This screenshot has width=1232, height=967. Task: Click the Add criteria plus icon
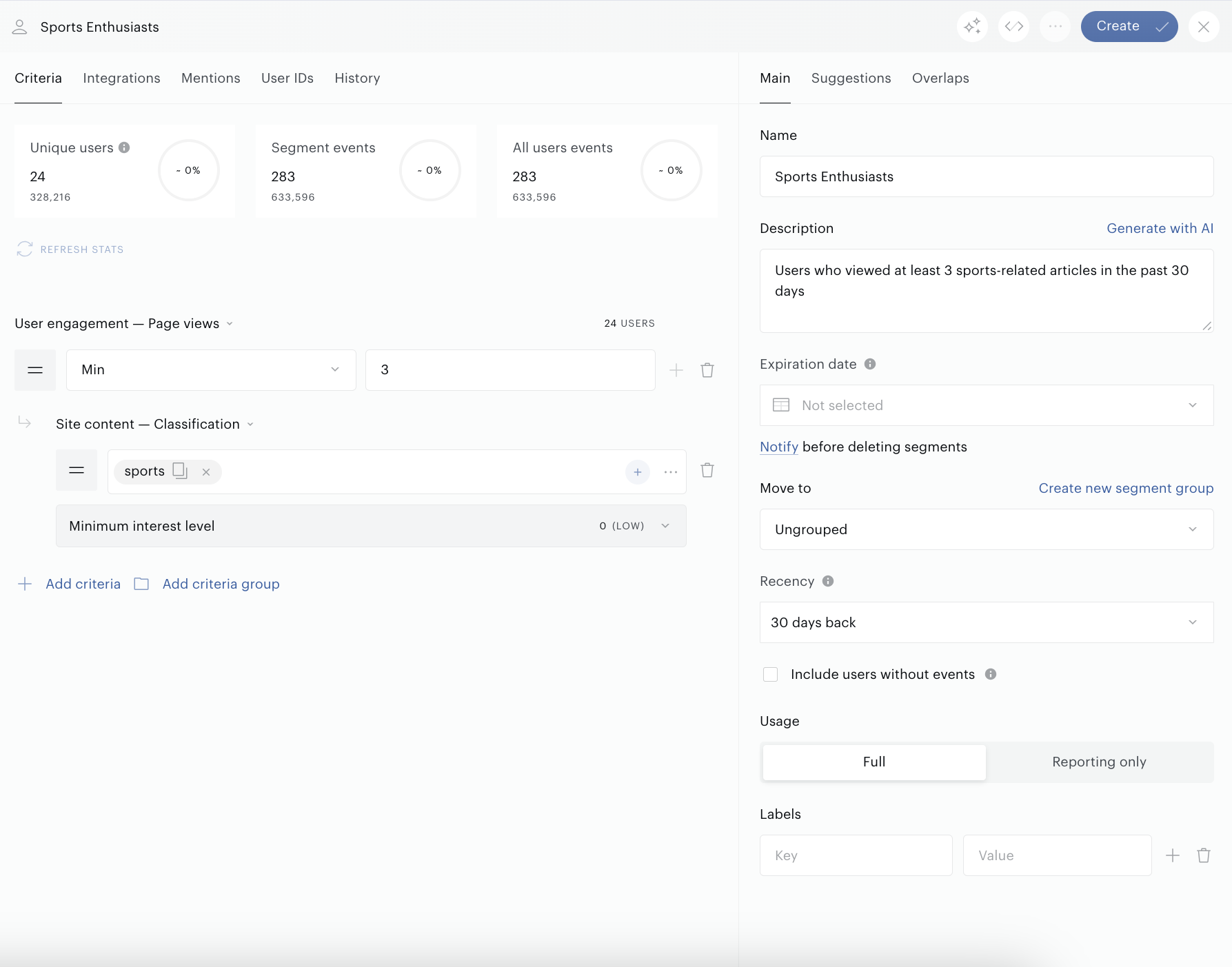[x=25, y=584]
